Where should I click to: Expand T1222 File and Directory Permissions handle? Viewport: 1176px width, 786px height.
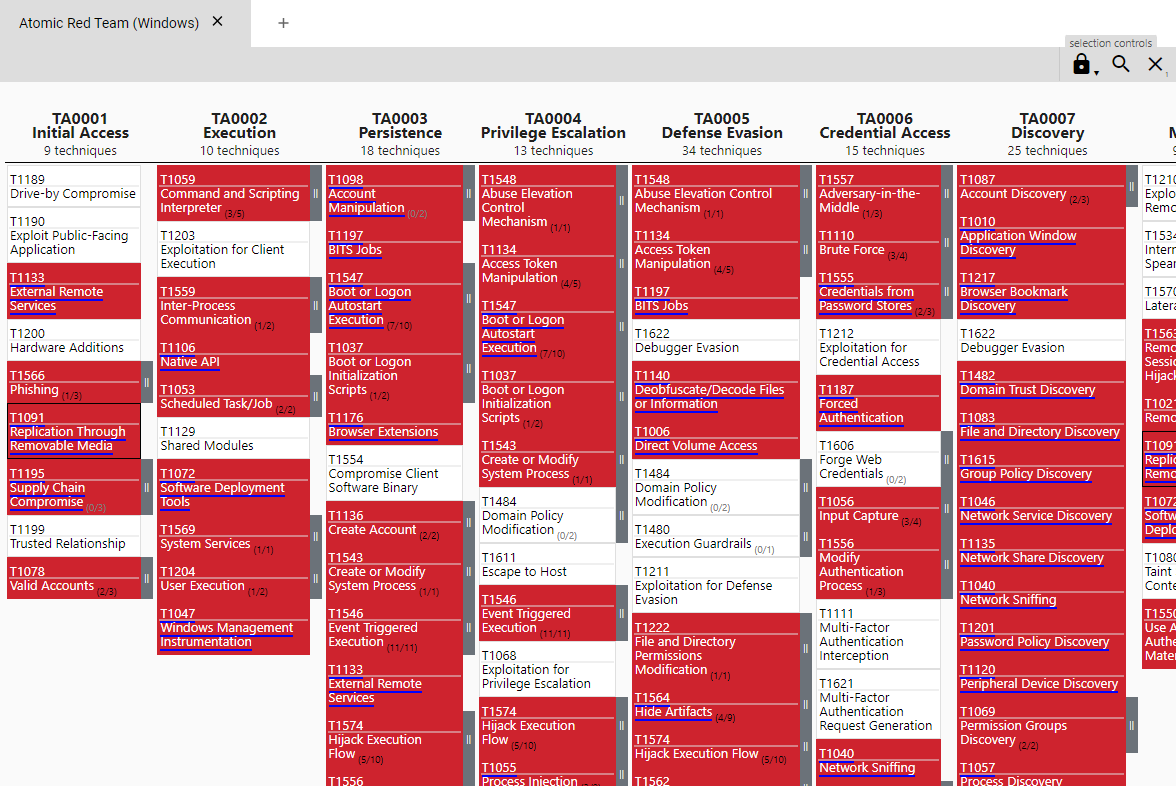tap(806, 649)
